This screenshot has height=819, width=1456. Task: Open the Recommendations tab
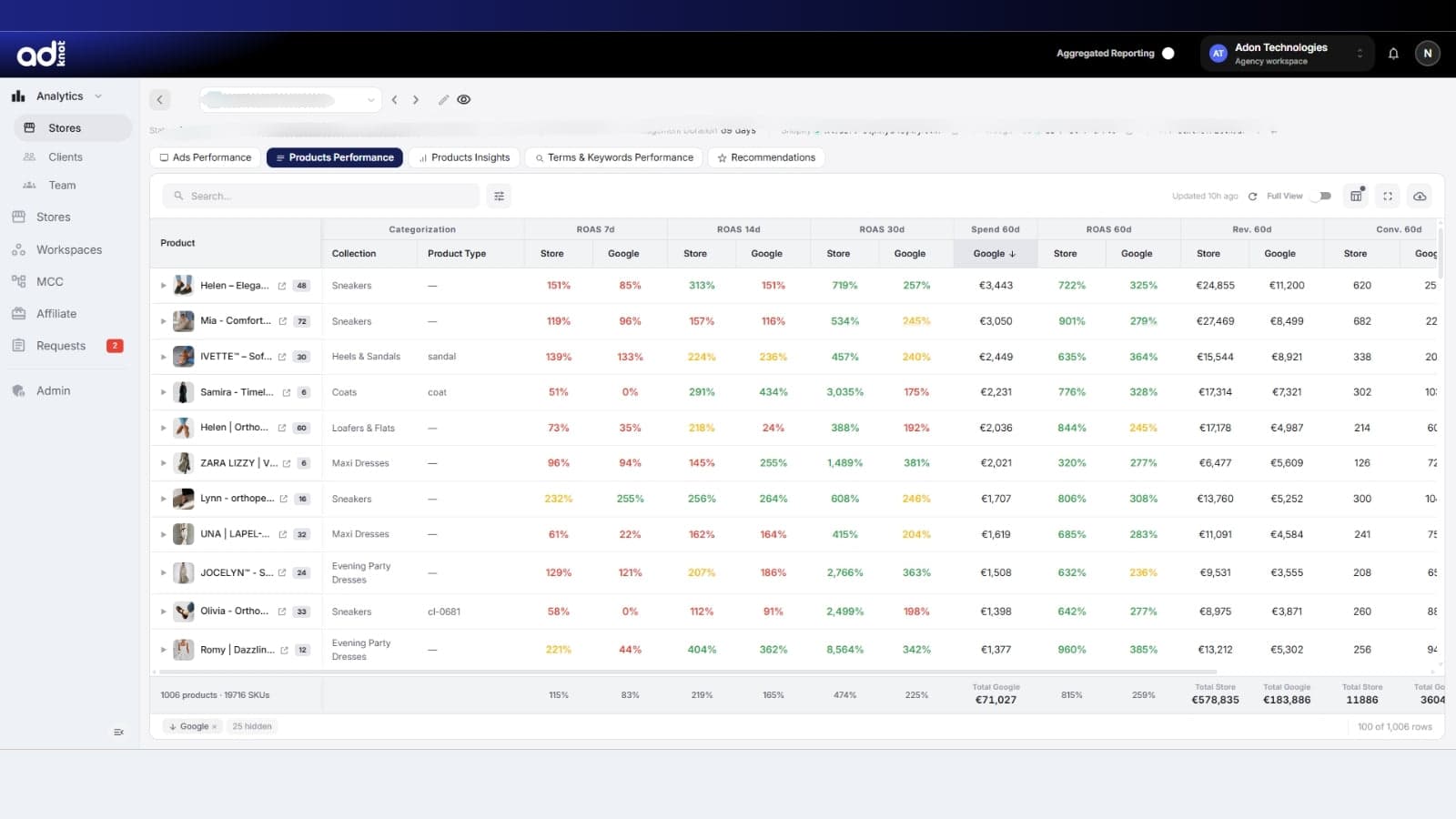coord(766,157)
